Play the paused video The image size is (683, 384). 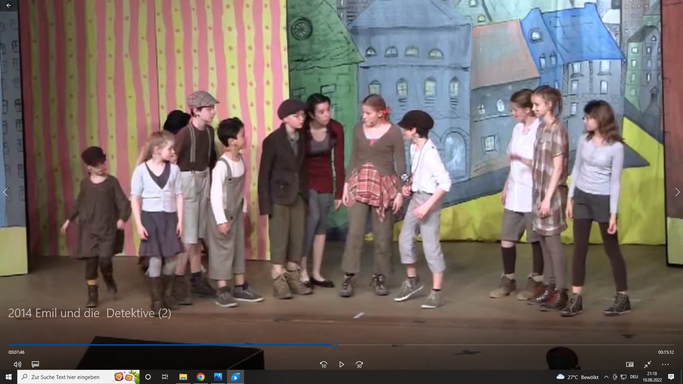tap(342, 364)
